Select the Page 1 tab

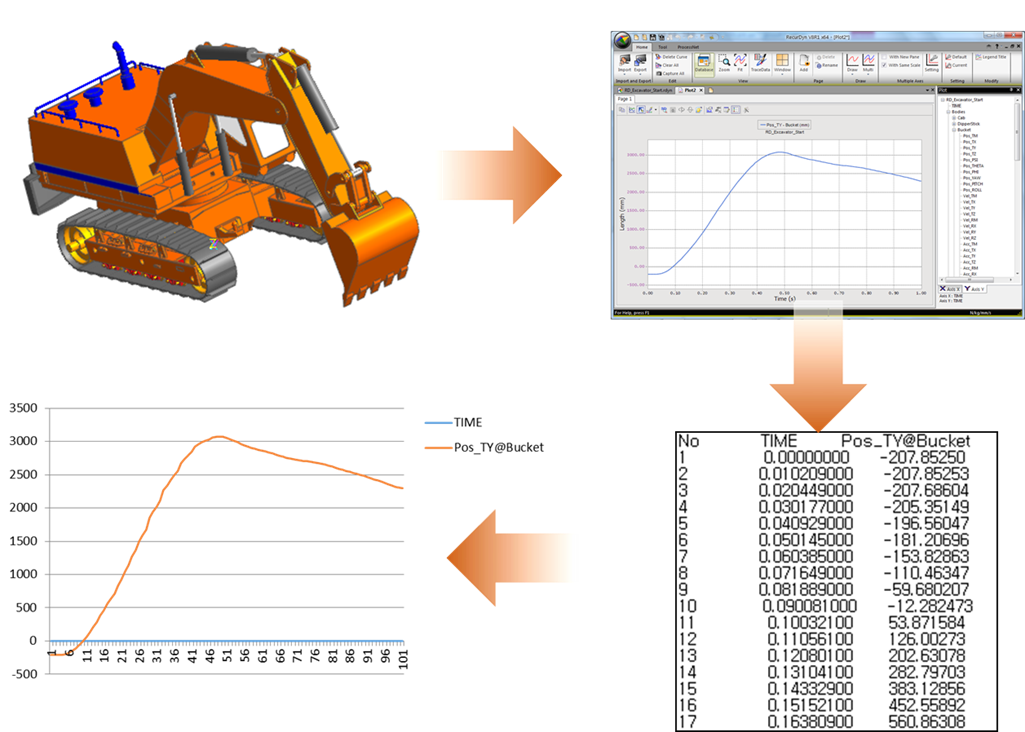[624, 99]
